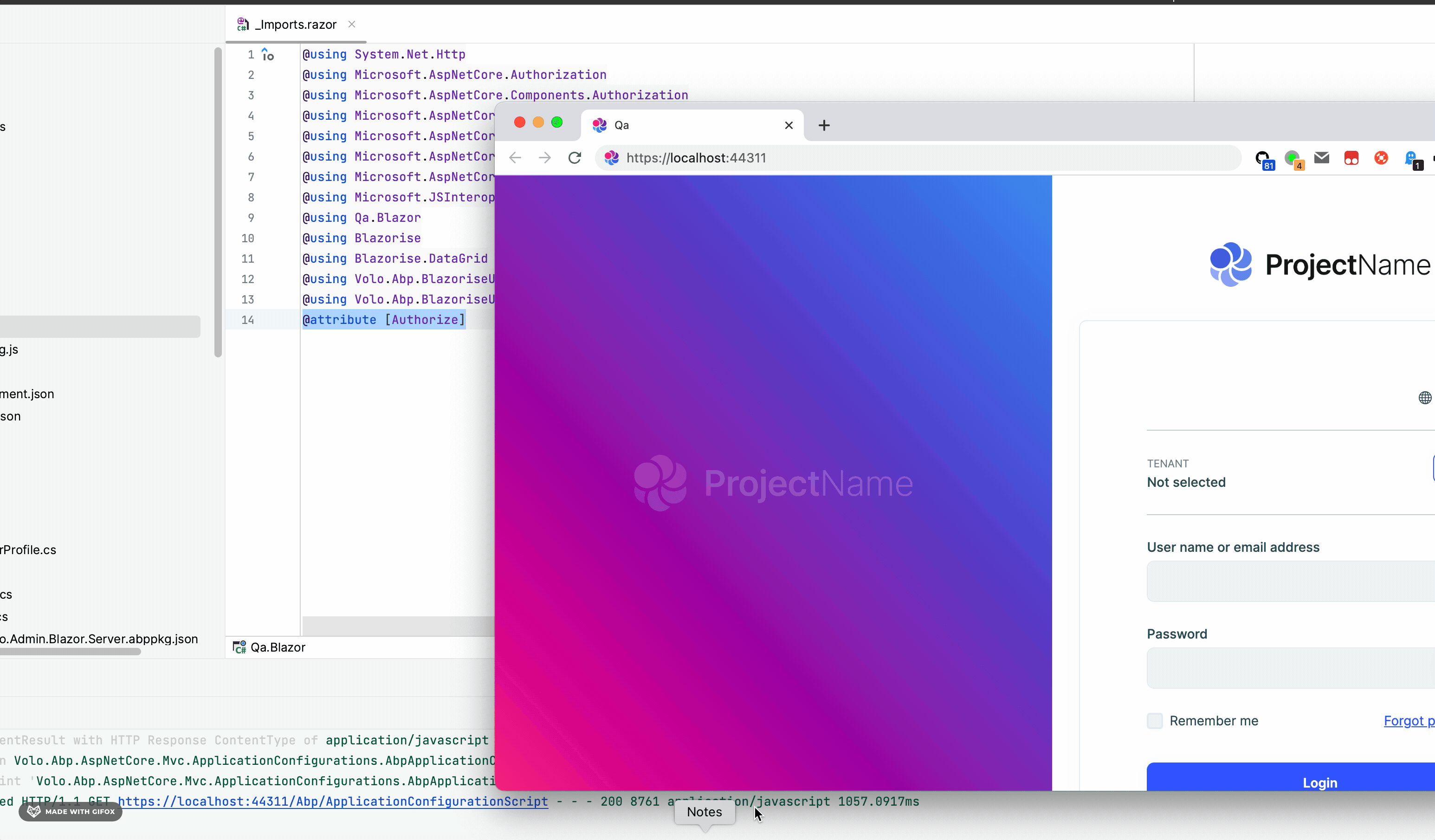Screen dimensions: 1435x840
Task: Reload the localhost browser page
Action: point(575,158)
